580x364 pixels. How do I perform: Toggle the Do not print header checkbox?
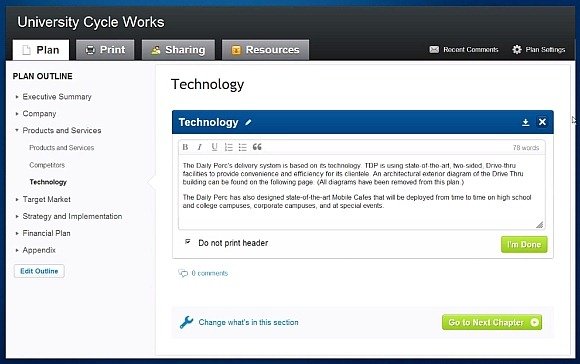pyautogui.click(x=188, y=242)
